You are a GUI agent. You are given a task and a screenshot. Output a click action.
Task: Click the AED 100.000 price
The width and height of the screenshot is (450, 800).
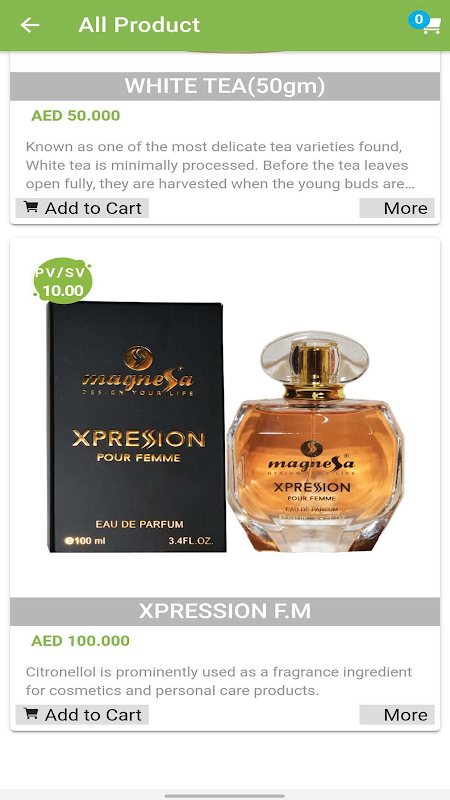81,641
